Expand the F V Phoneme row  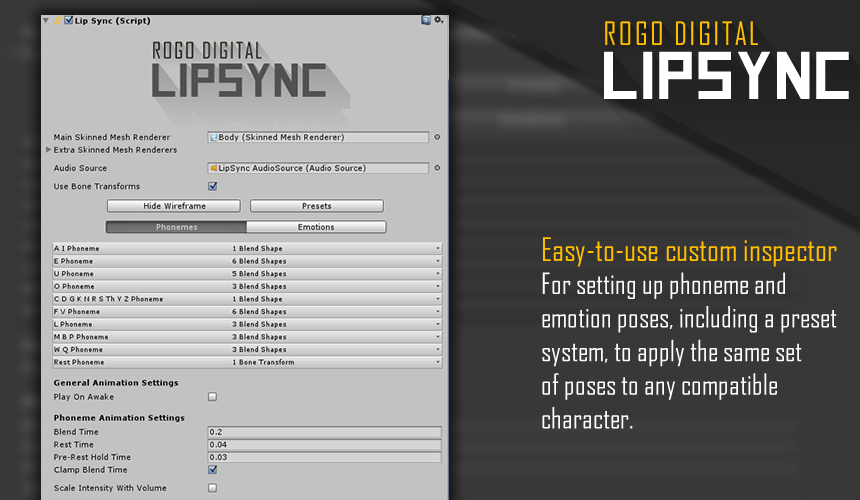point(247,311)
